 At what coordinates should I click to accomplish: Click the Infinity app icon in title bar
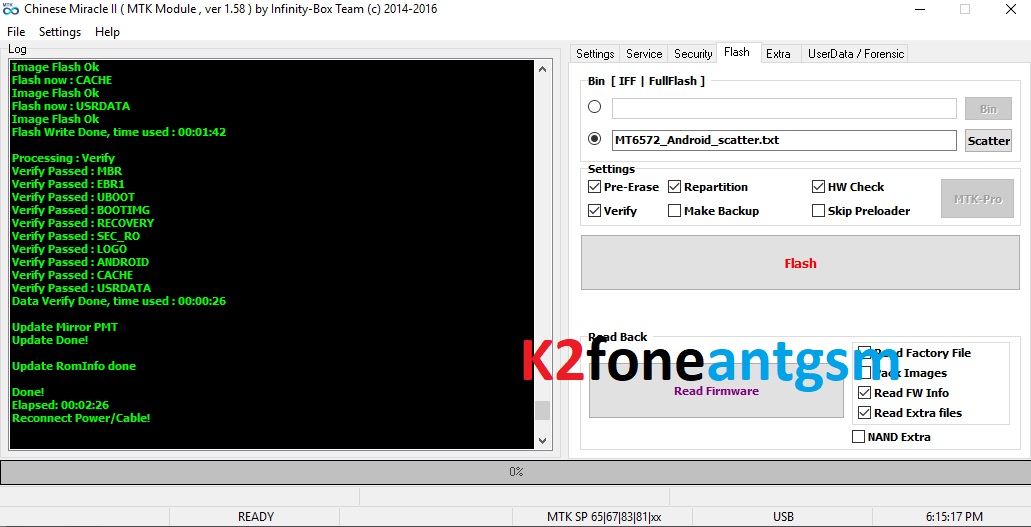11,9
